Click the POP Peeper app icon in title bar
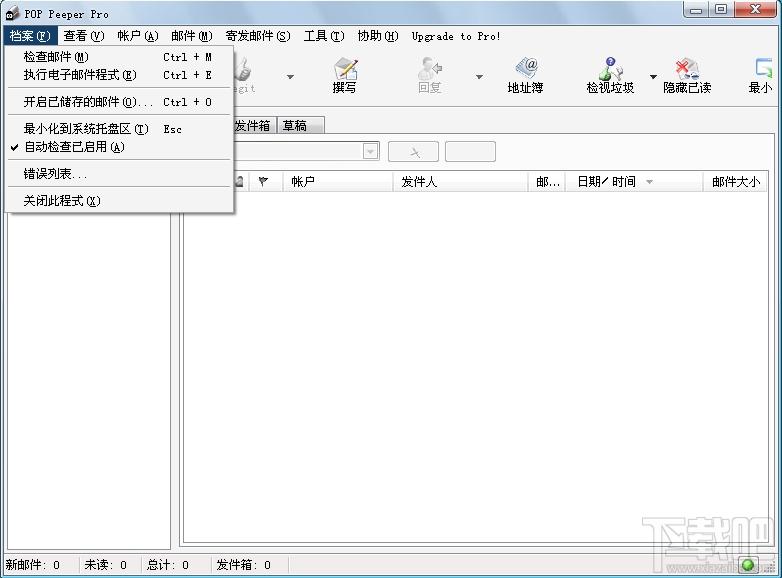The height and width of the screenshot is (578, 782). point(12,14)
